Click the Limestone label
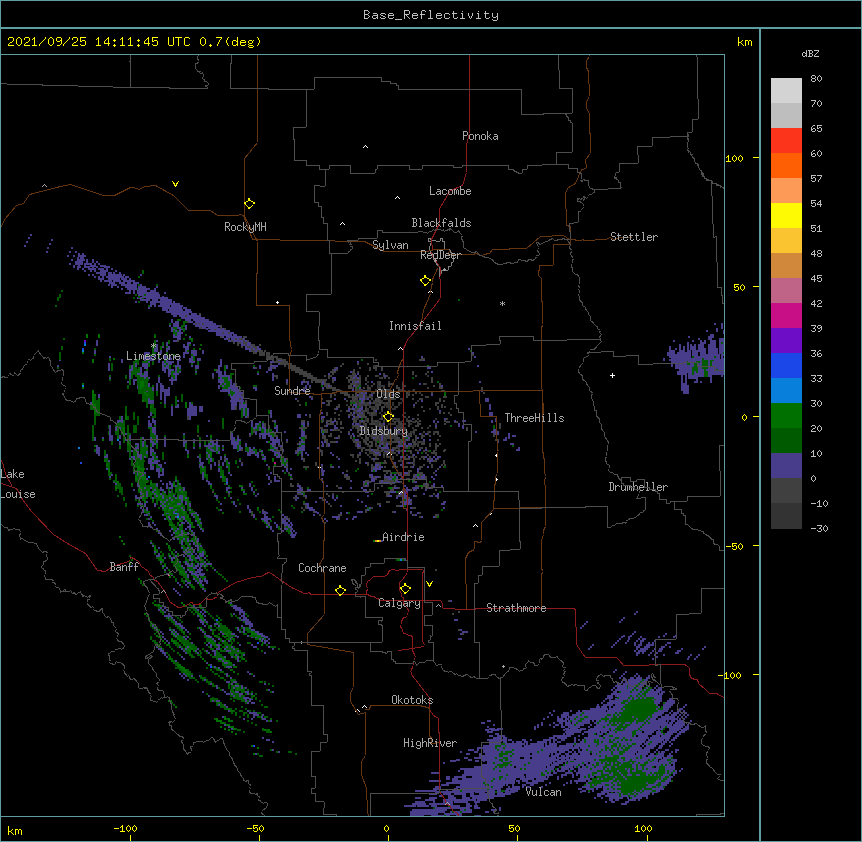This screenshot has width=862, height=842. (x=153, y=356)
